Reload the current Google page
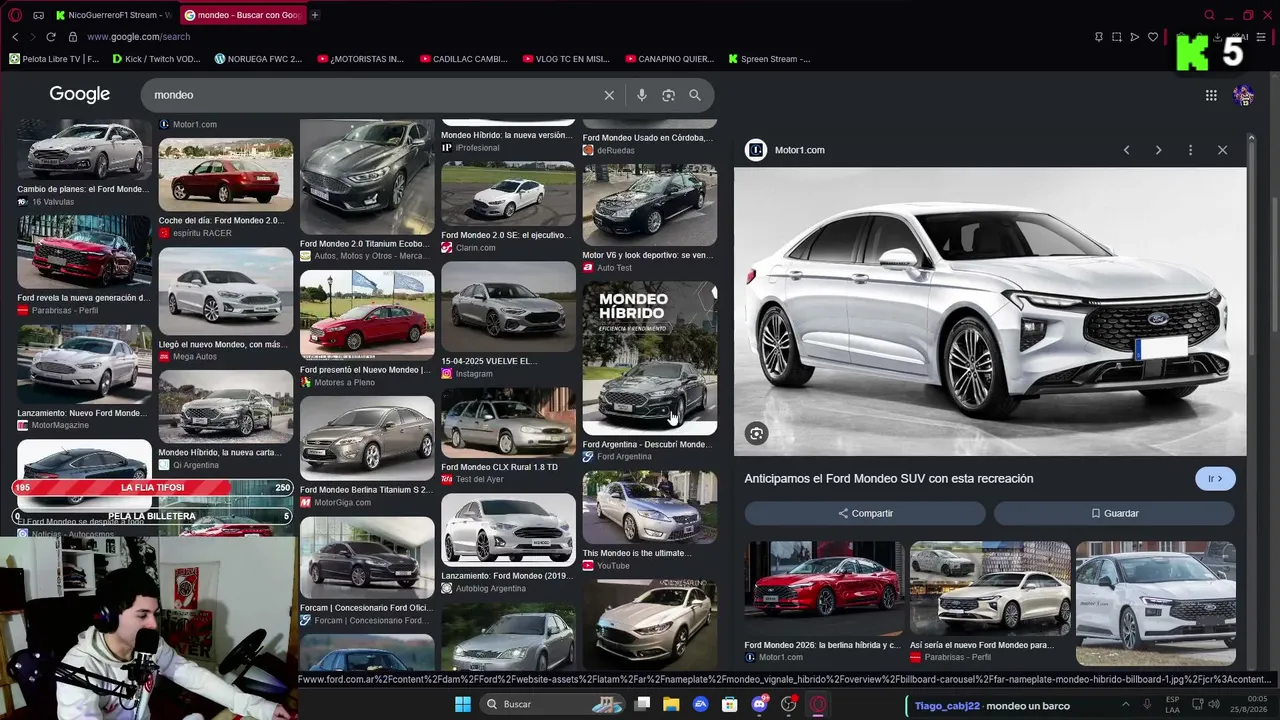The image size is (1280, 720). [51, 37]
